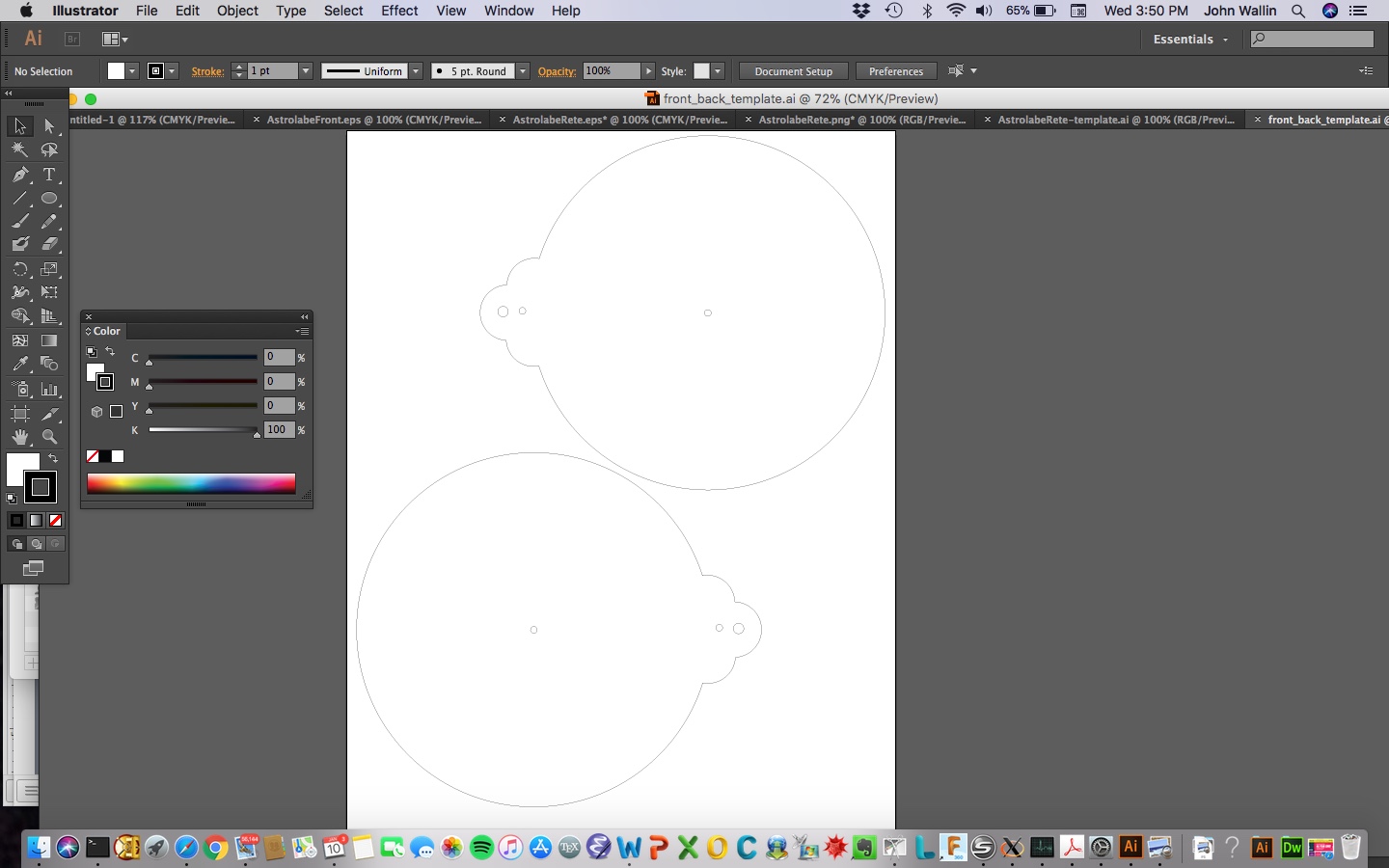This screenshot has height=868, width=1389.
Task: Open the Effect menu
Action: click(x=399, y=11)
